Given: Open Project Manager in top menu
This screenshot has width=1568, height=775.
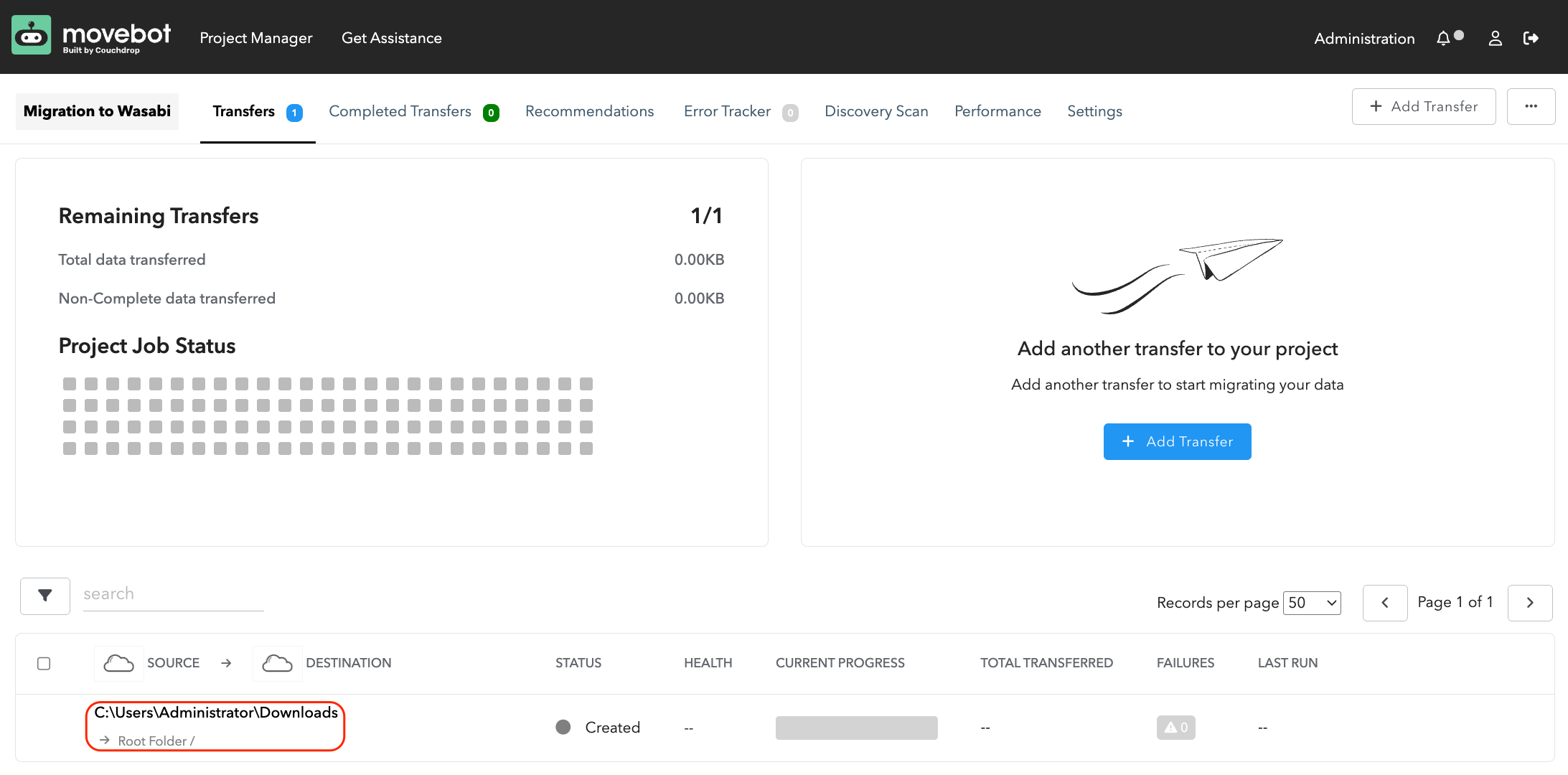Looking at the screenshot, I should pyautogui.click(x=256, y=38).
